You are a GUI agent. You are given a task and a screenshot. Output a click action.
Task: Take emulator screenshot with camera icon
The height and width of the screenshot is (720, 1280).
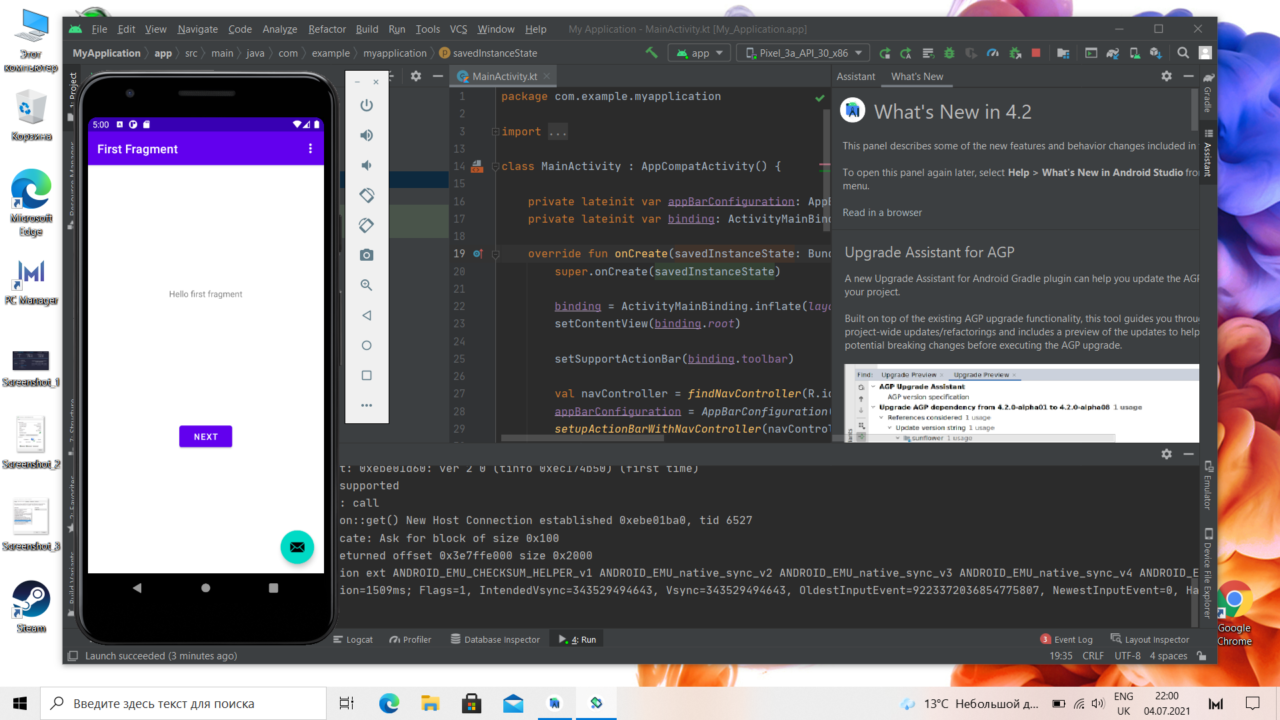click(x=367, y=255)
